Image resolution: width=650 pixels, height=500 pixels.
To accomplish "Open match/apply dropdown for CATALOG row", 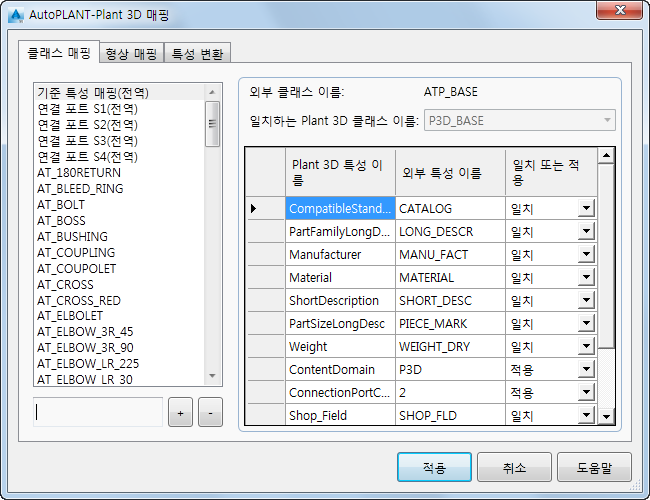I will tap(586, 208).
